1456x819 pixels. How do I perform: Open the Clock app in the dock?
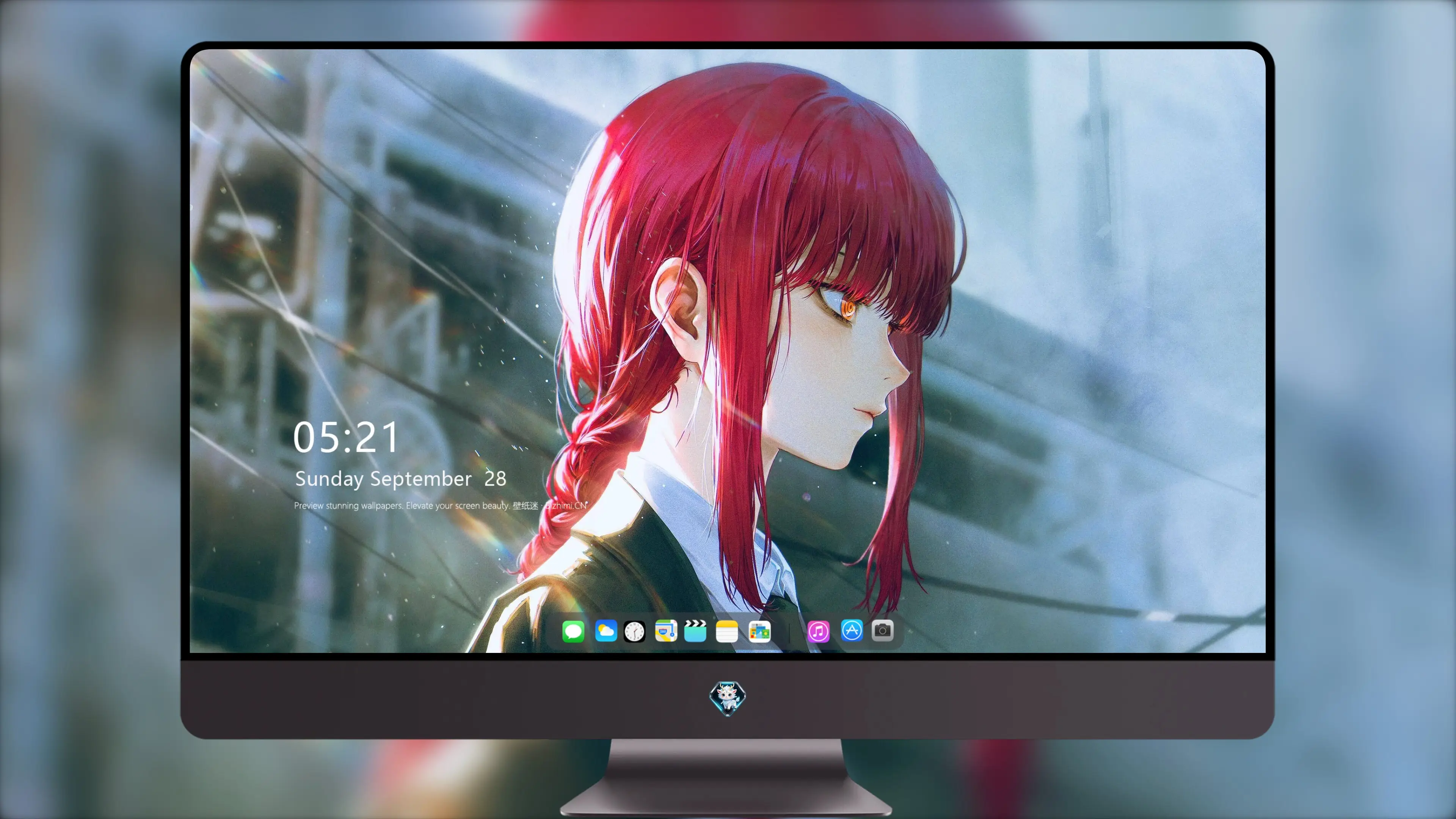[x=634, y=631]
